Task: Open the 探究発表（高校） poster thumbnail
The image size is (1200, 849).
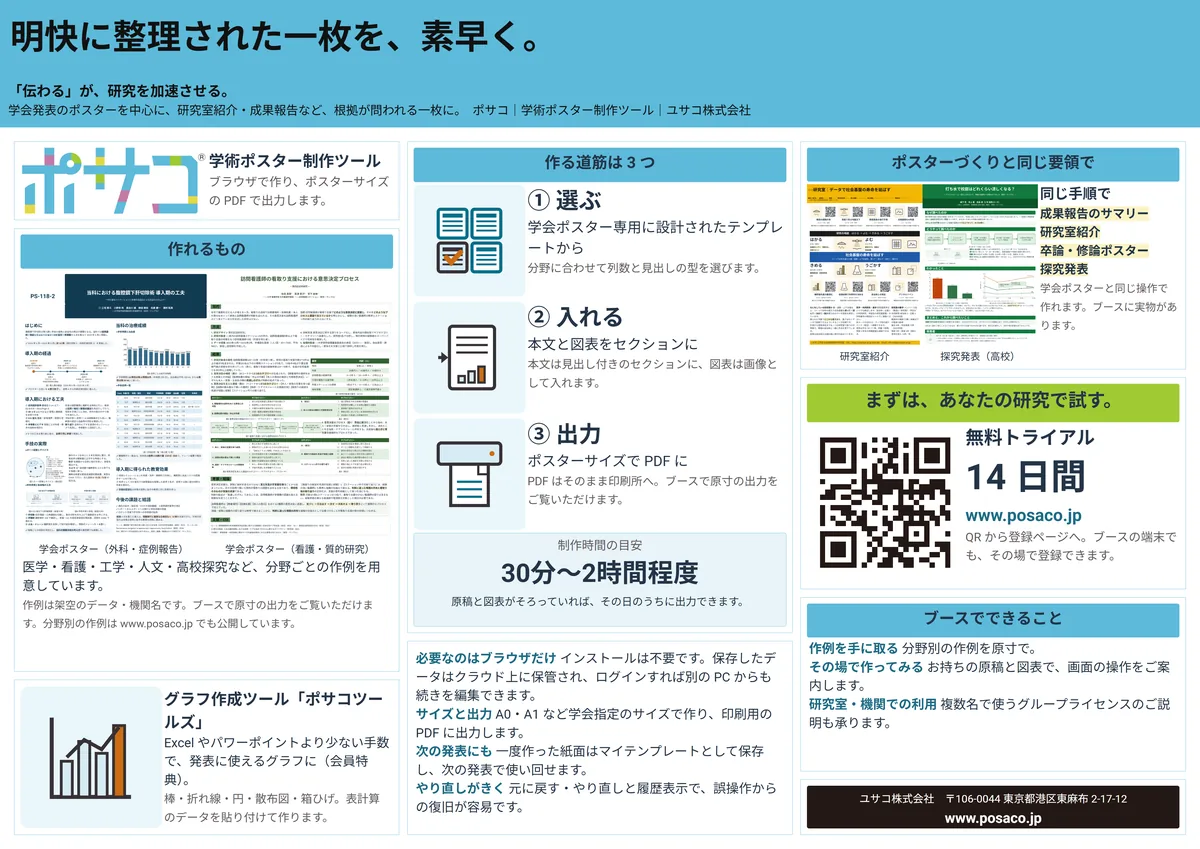Action: [979, 263]
